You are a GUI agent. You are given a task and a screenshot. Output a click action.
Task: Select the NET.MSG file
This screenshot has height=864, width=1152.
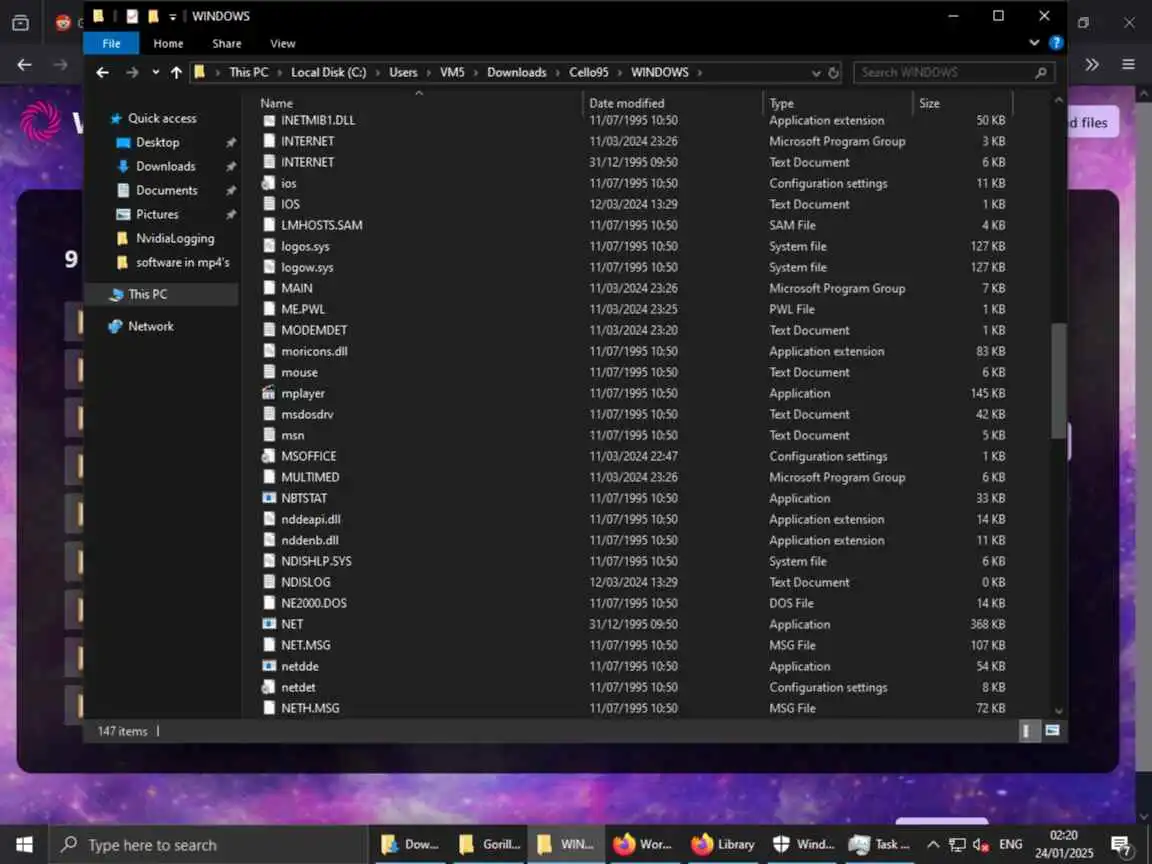(306, 645)
